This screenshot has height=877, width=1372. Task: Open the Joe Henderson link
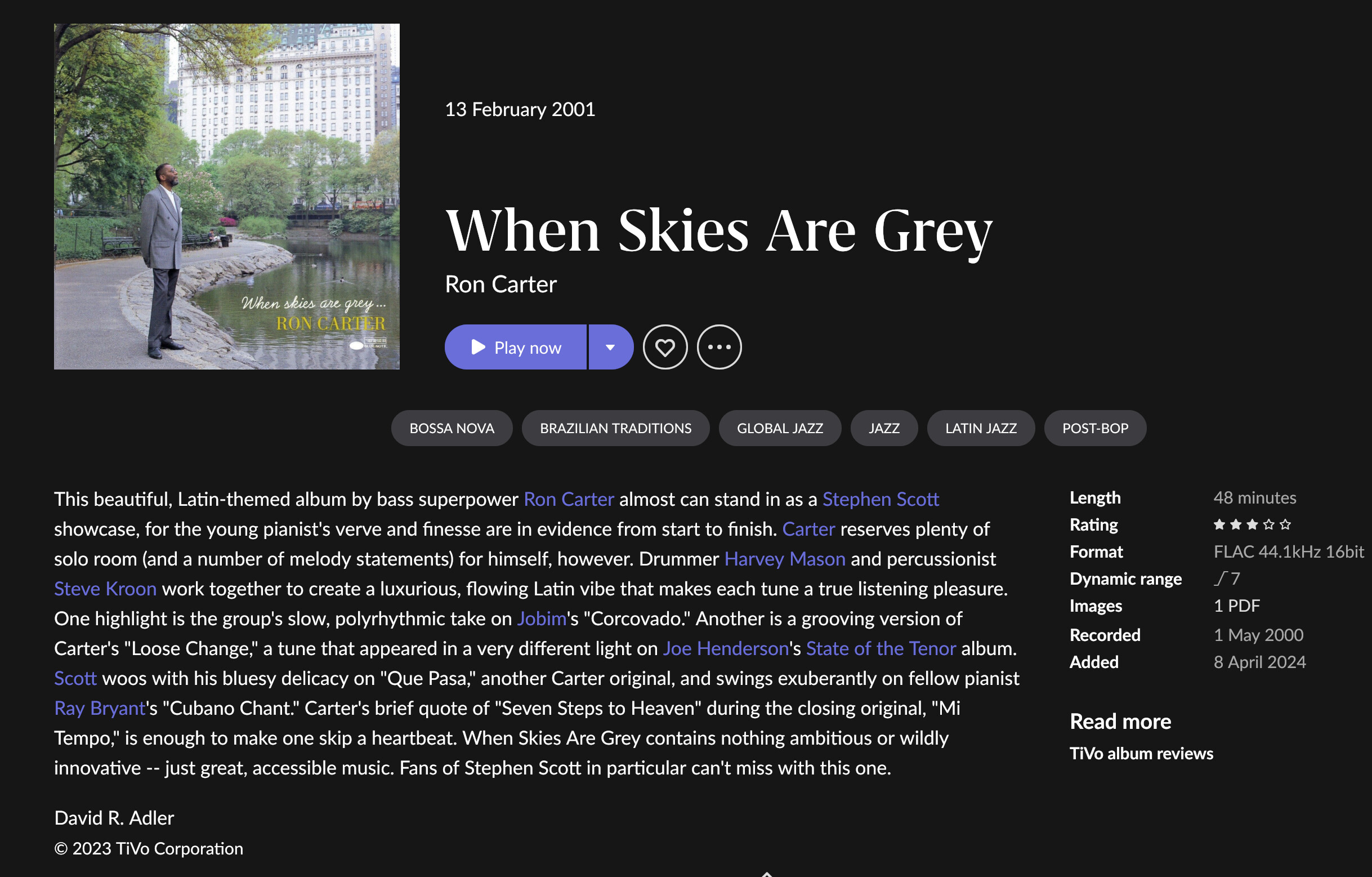click(x=725, y=648)
